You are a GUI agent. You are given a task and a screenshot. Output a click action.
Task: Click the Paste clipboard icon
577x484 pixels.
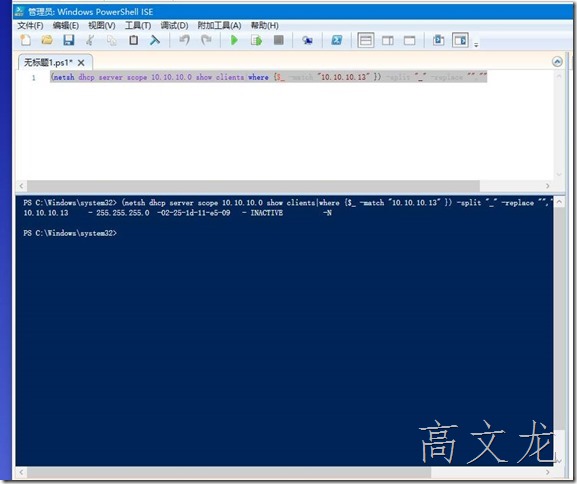click(x=134, y=40)
